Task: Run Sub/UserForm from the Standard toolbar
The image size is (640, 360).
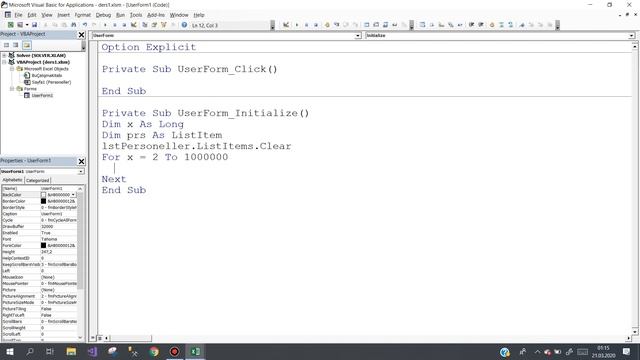Action: (105, 25)
